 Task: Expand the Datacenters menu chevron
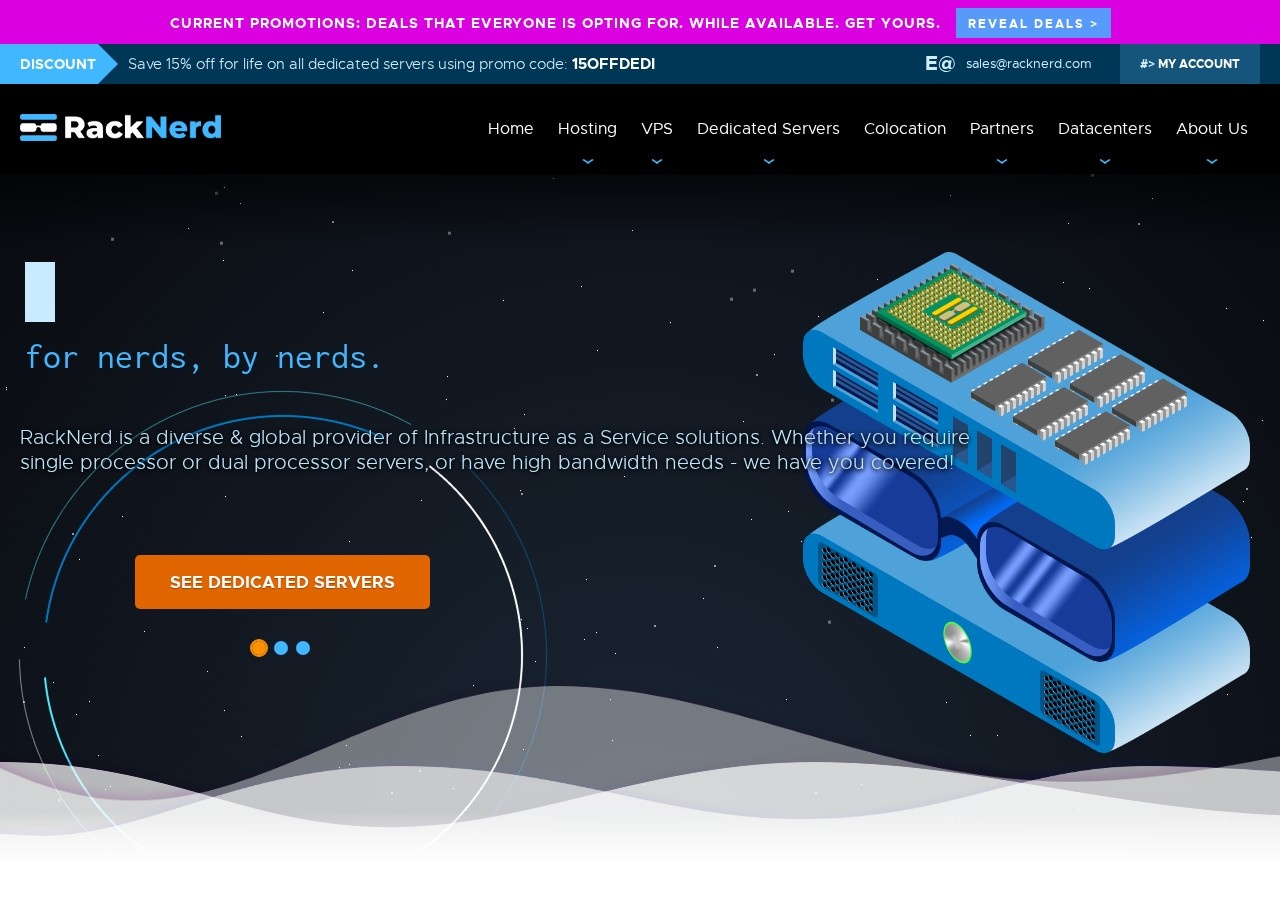(1105, 161)
